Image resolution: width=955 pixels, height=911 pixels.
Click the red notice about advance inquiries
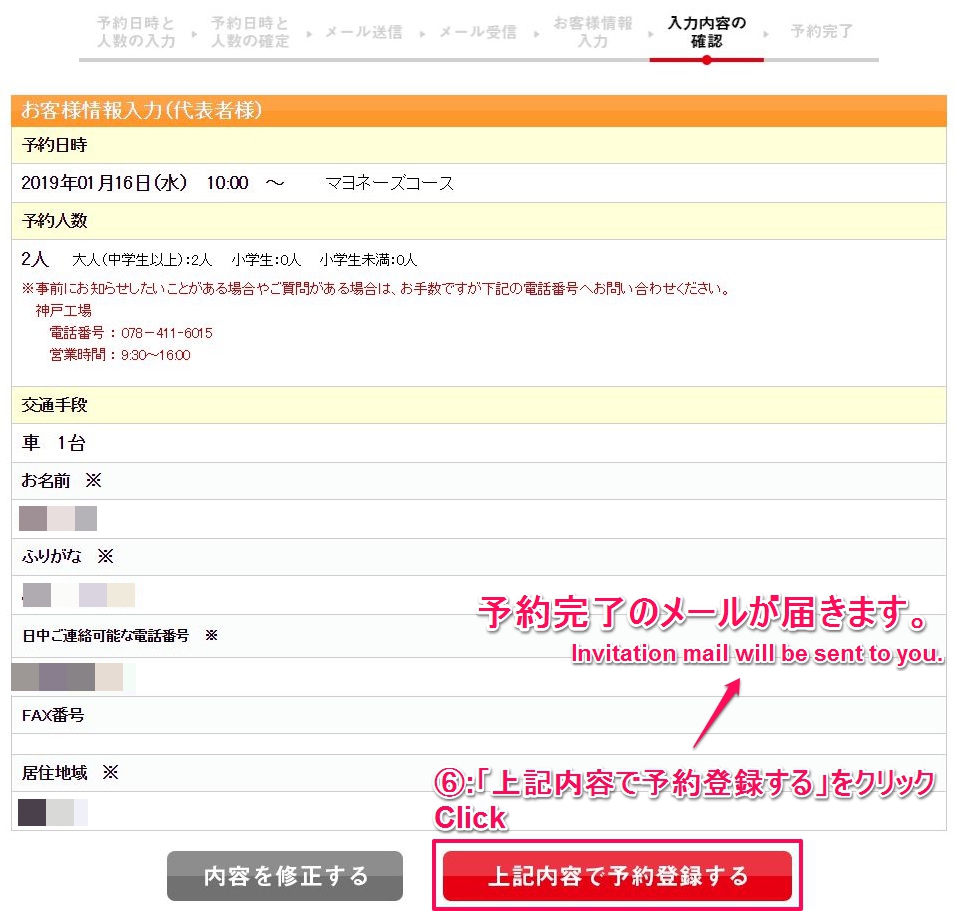coord(376,289)
